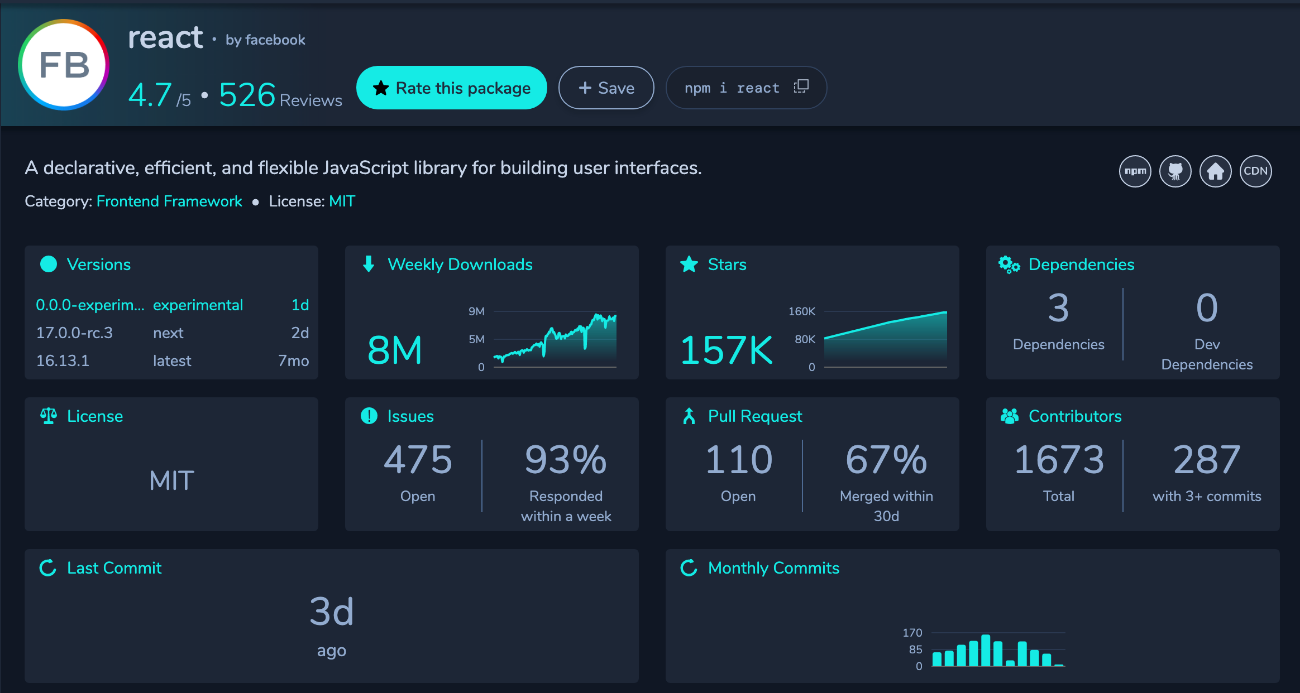Click the Contributors people icon

[x=1009, y=416]
